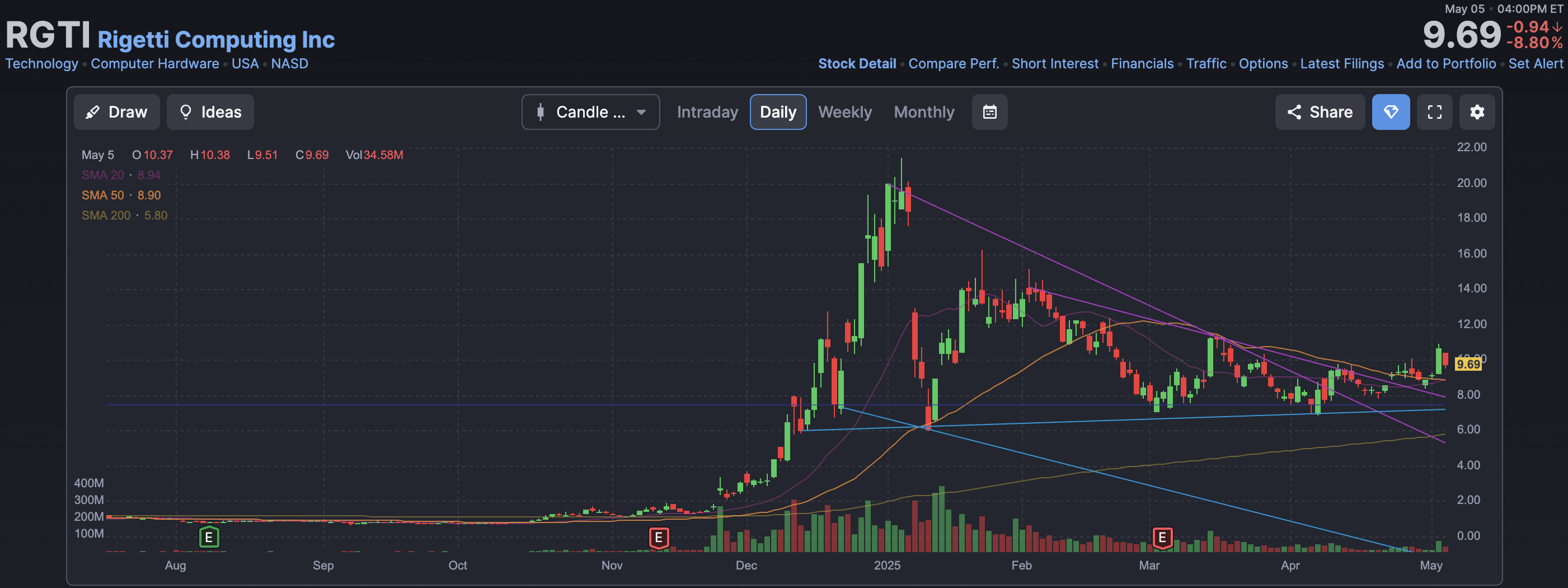Image resolution: width=1568 pixels, height=588 pixels.
Task: Open the date range calendar icon
Action: click(990, 112)
